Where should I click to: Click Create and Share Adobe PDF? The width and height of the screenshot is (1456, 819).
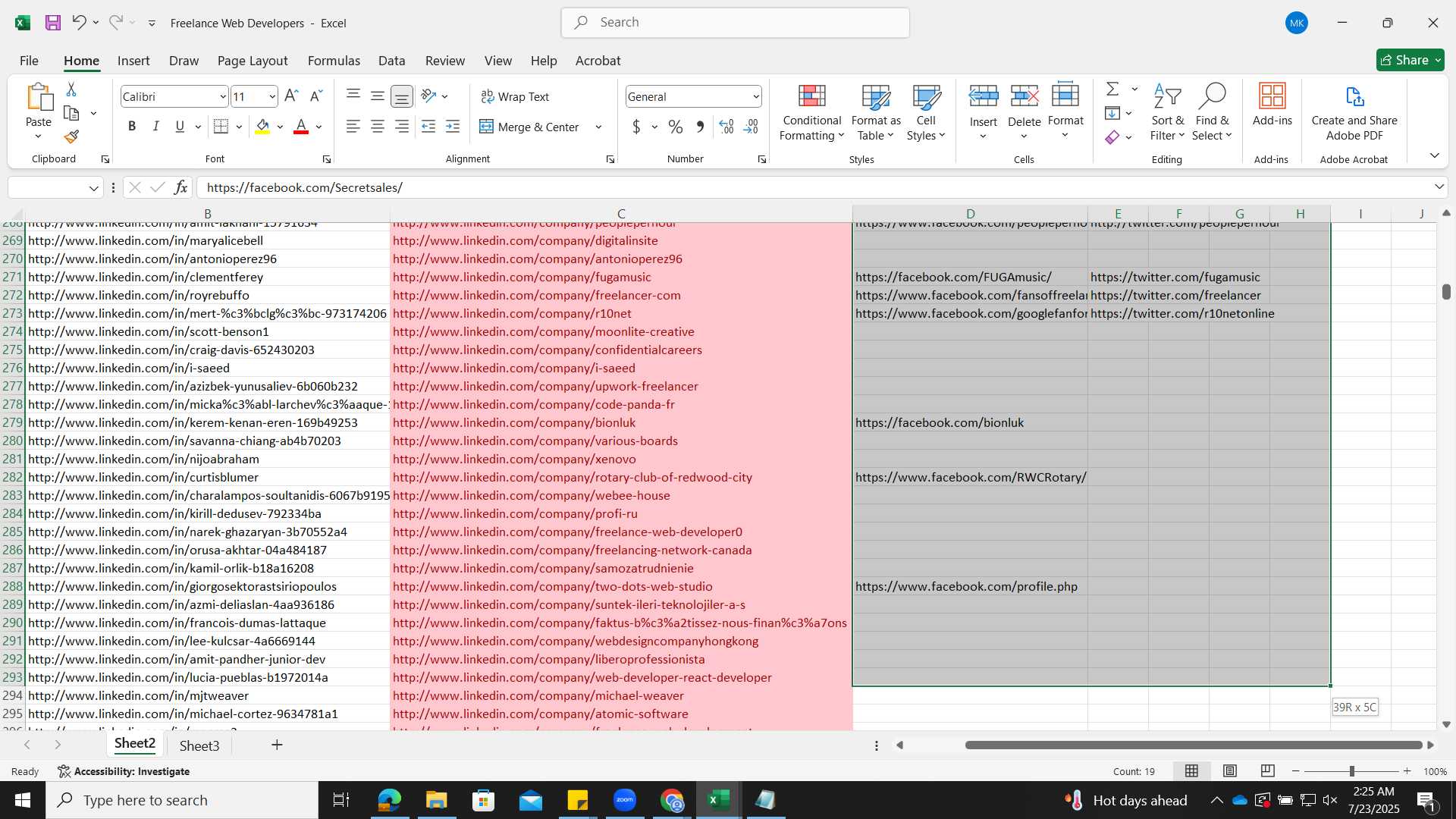click(1354, 112)
